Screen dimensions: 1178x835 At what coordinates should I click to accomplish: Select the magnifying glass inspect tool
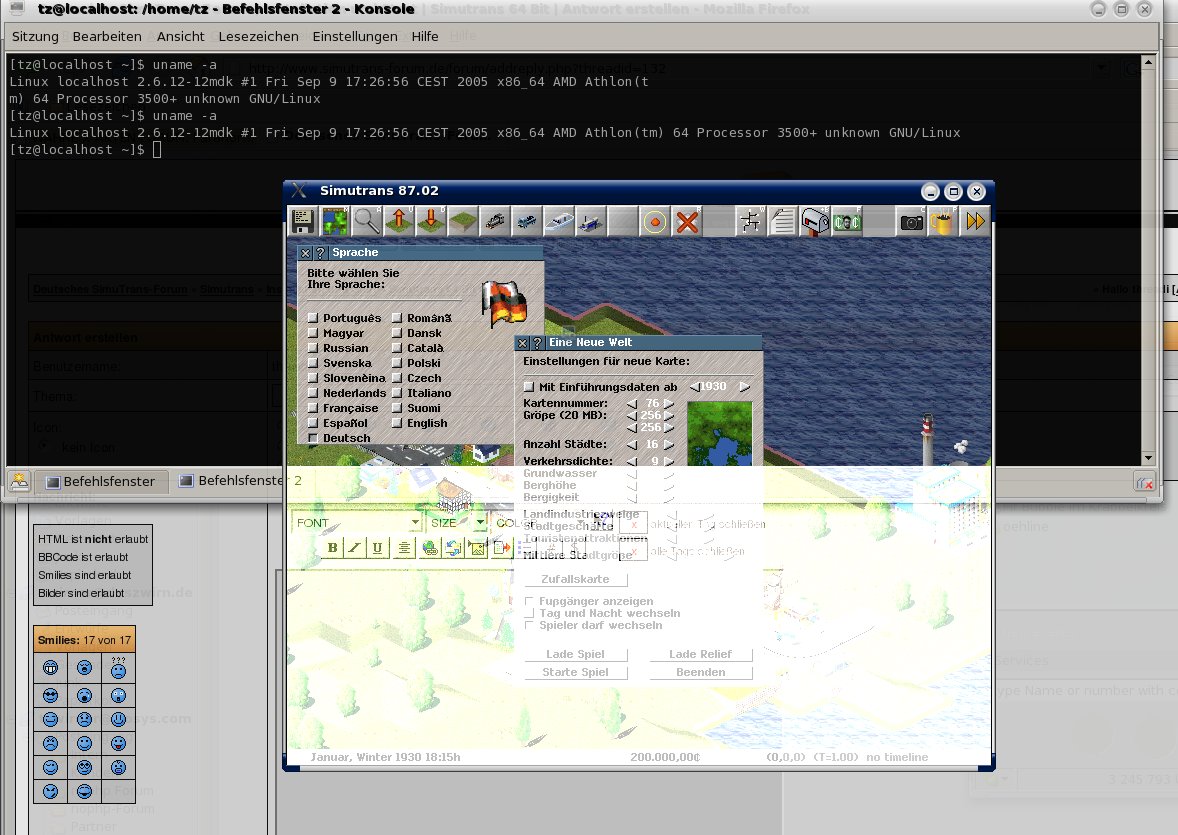click(367, 222)
